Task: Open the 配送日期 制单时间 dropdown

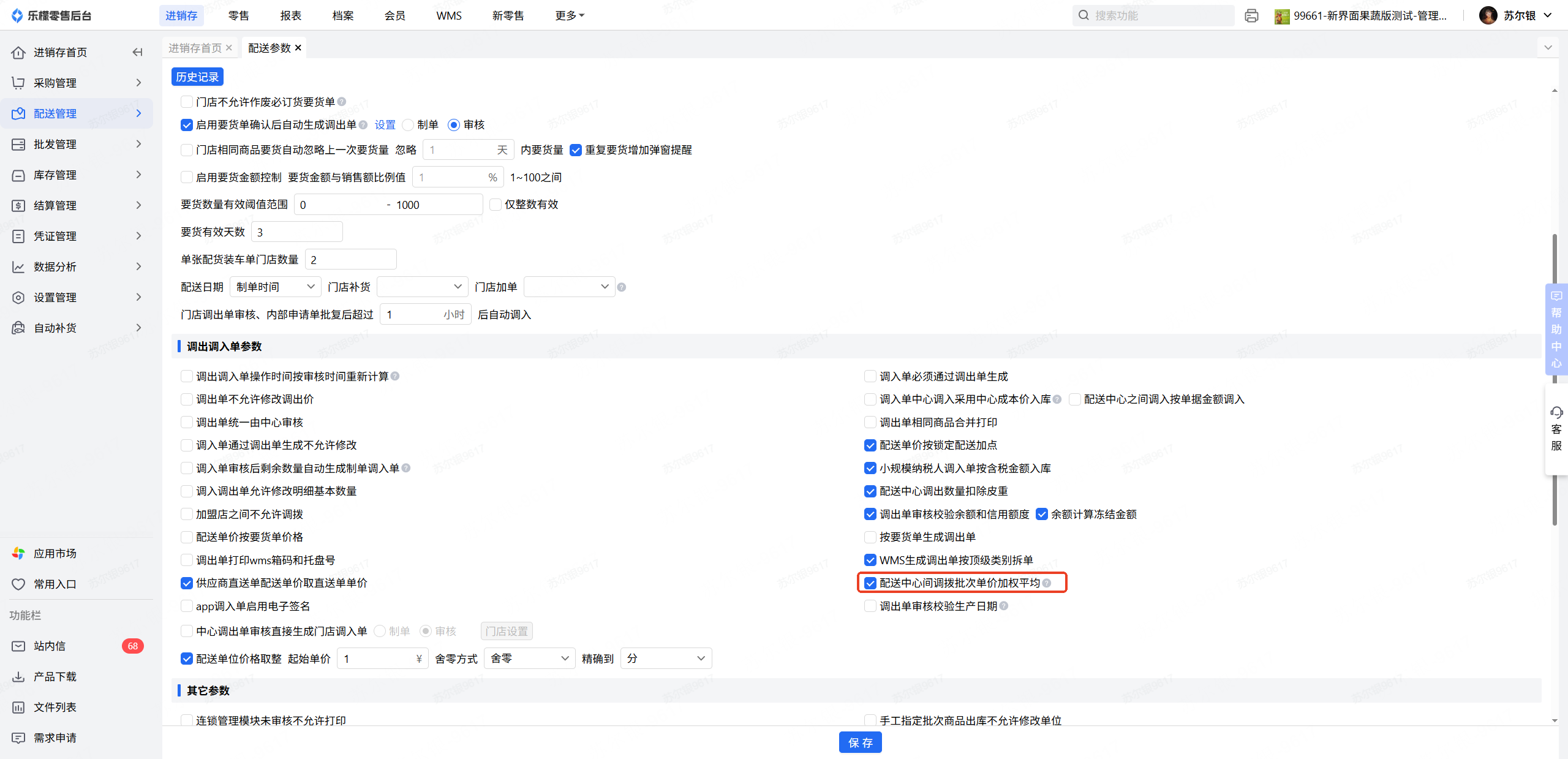Action: click(275, 287)
